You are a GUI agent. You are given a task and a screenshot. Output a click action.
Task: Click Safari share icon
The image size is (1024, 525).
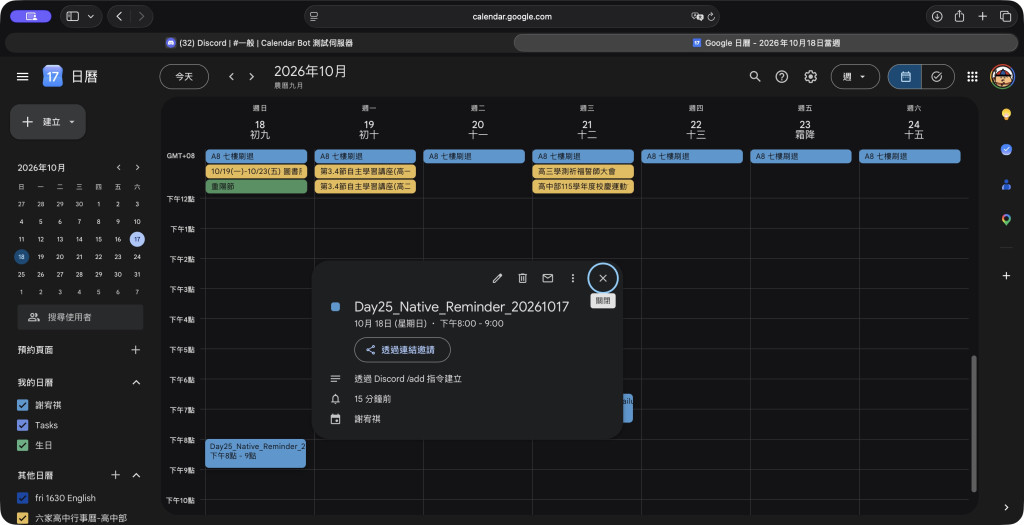[959, 16]
